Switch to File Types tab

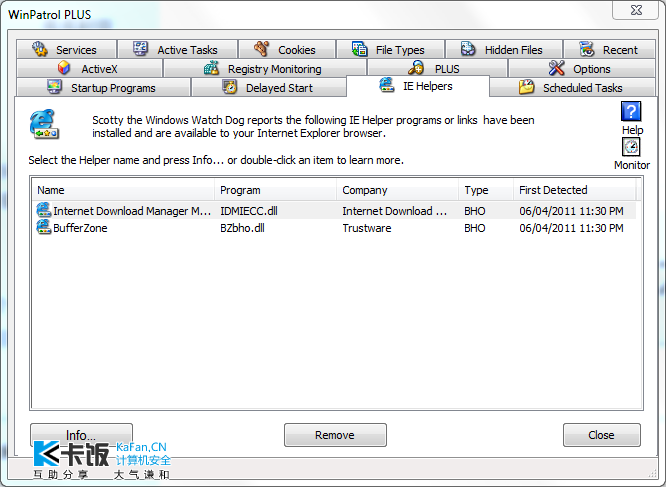pos(390,49)
